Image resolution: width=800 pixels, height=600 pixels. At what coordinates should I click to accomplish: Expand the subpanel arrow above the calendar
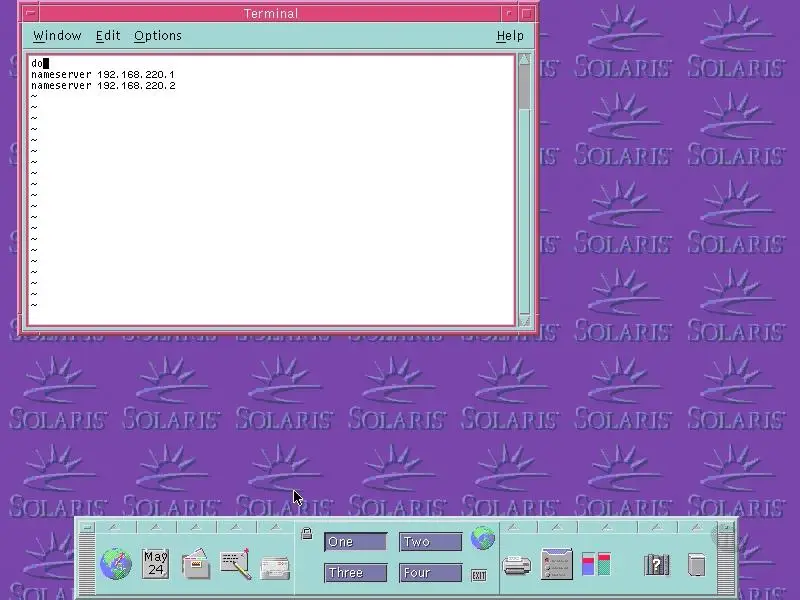point(156,527)
